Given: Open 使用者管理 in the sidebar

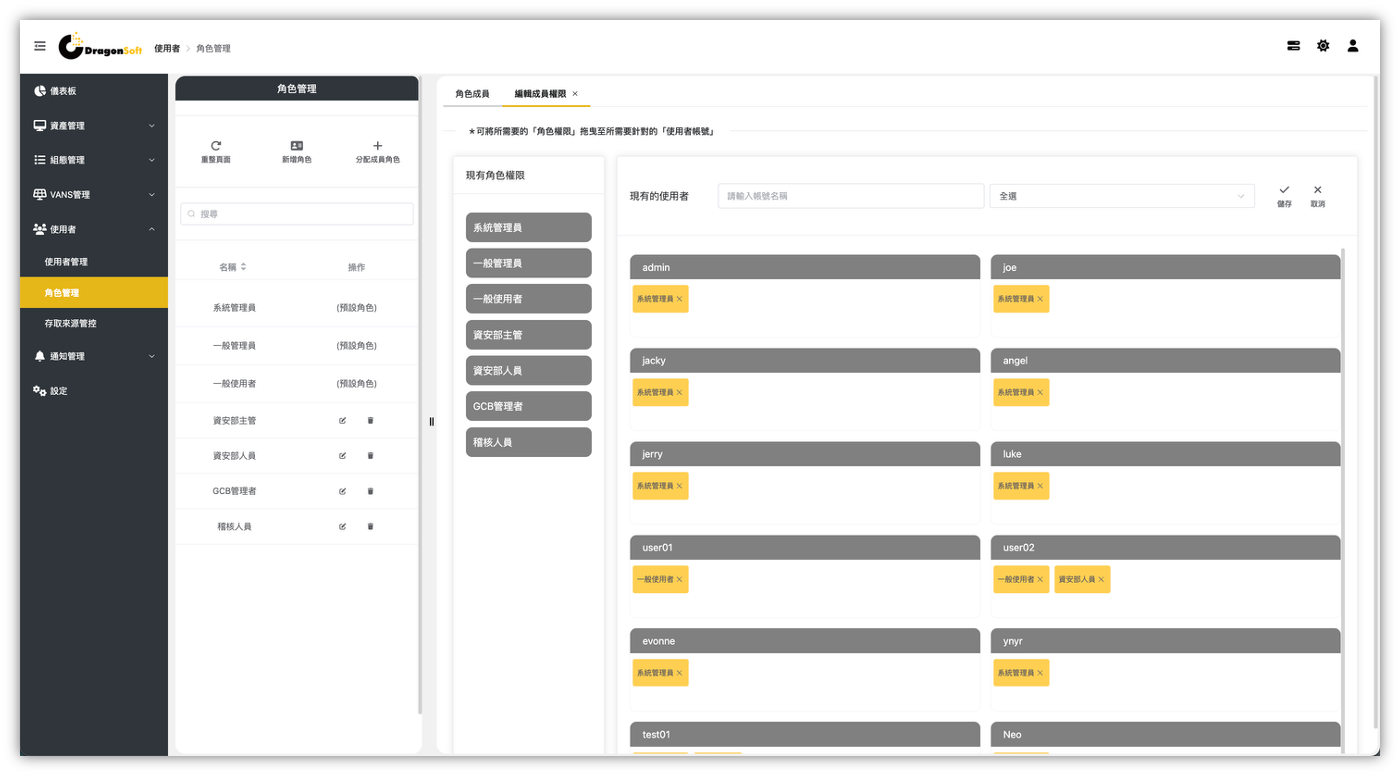Looking at the screenshot, I should click(67, 262).
